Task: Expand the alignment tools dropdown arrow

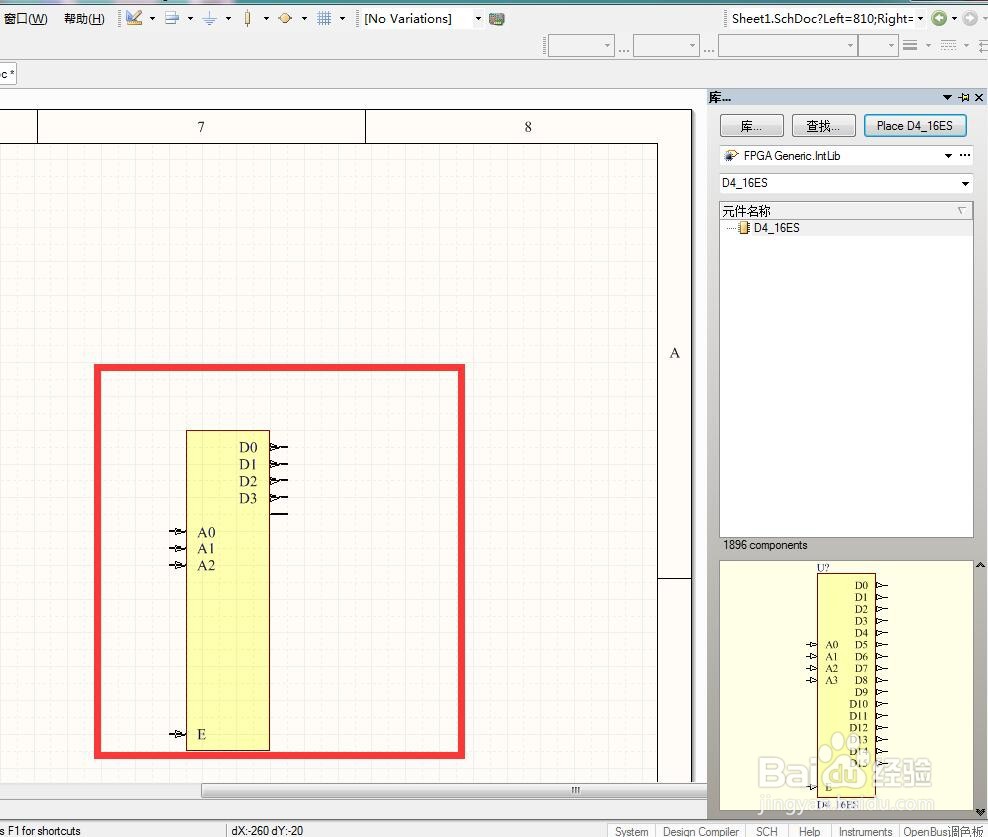Action: (190, 19)
